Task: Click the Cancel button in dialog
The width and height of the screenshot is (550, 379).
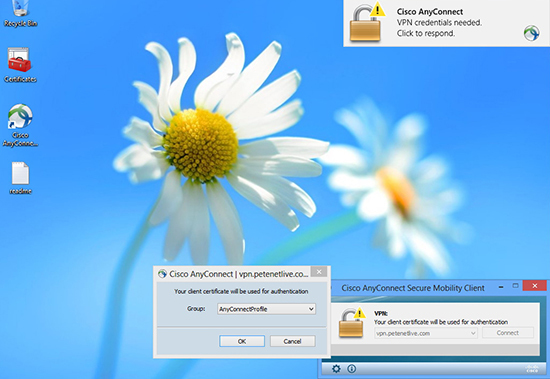Action: (293, 341)
